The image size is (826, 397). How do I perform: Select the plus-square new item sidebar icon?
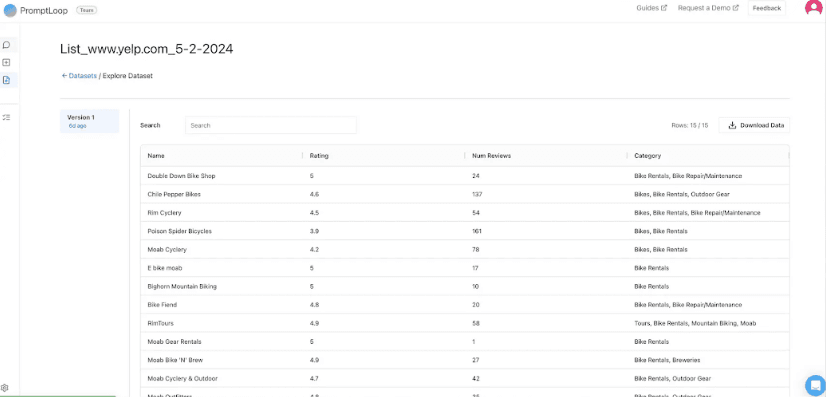point(6,62)
